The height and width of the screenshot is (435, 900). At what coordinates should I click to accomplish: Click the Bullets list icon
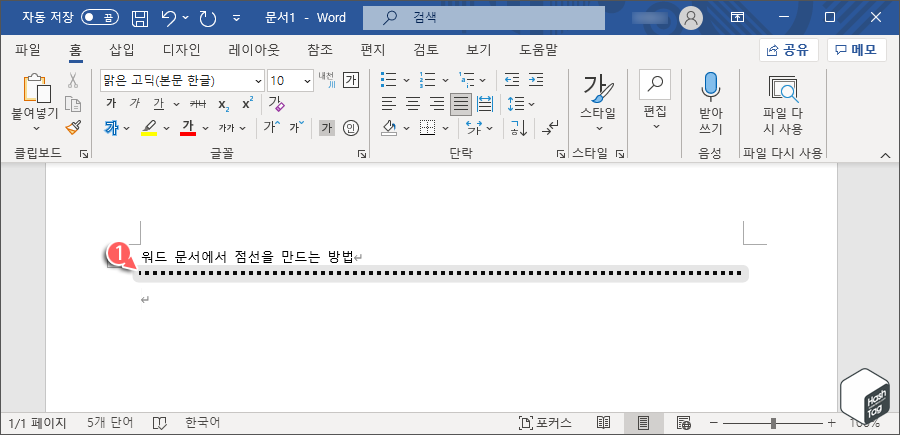pyautogui.click(x=389, y=80)
